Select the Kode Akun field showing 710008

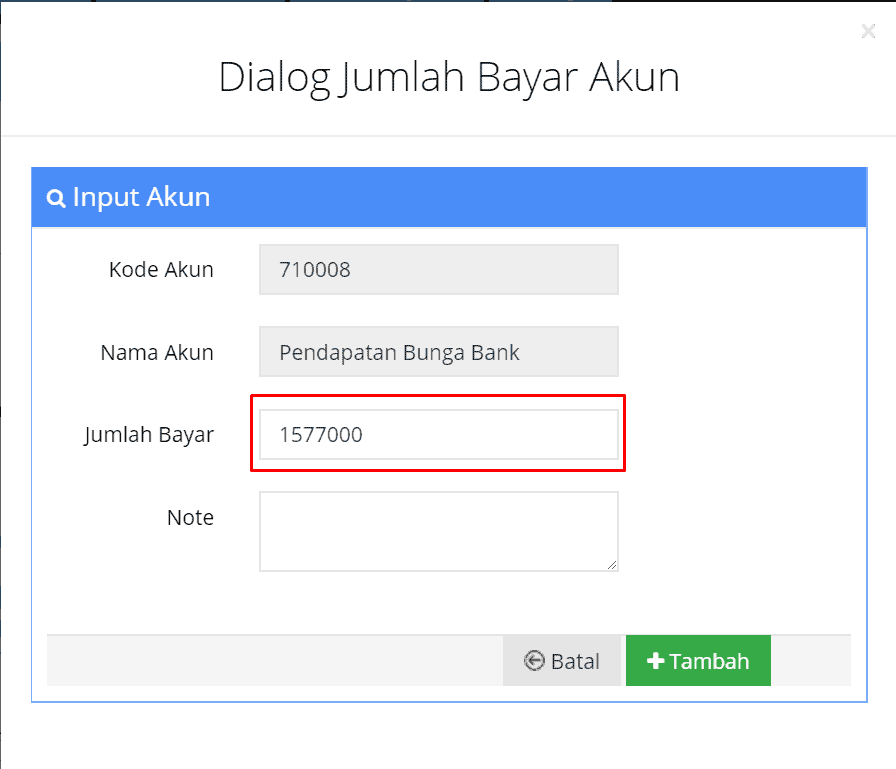pyautogui.click(x=439, y=270)
